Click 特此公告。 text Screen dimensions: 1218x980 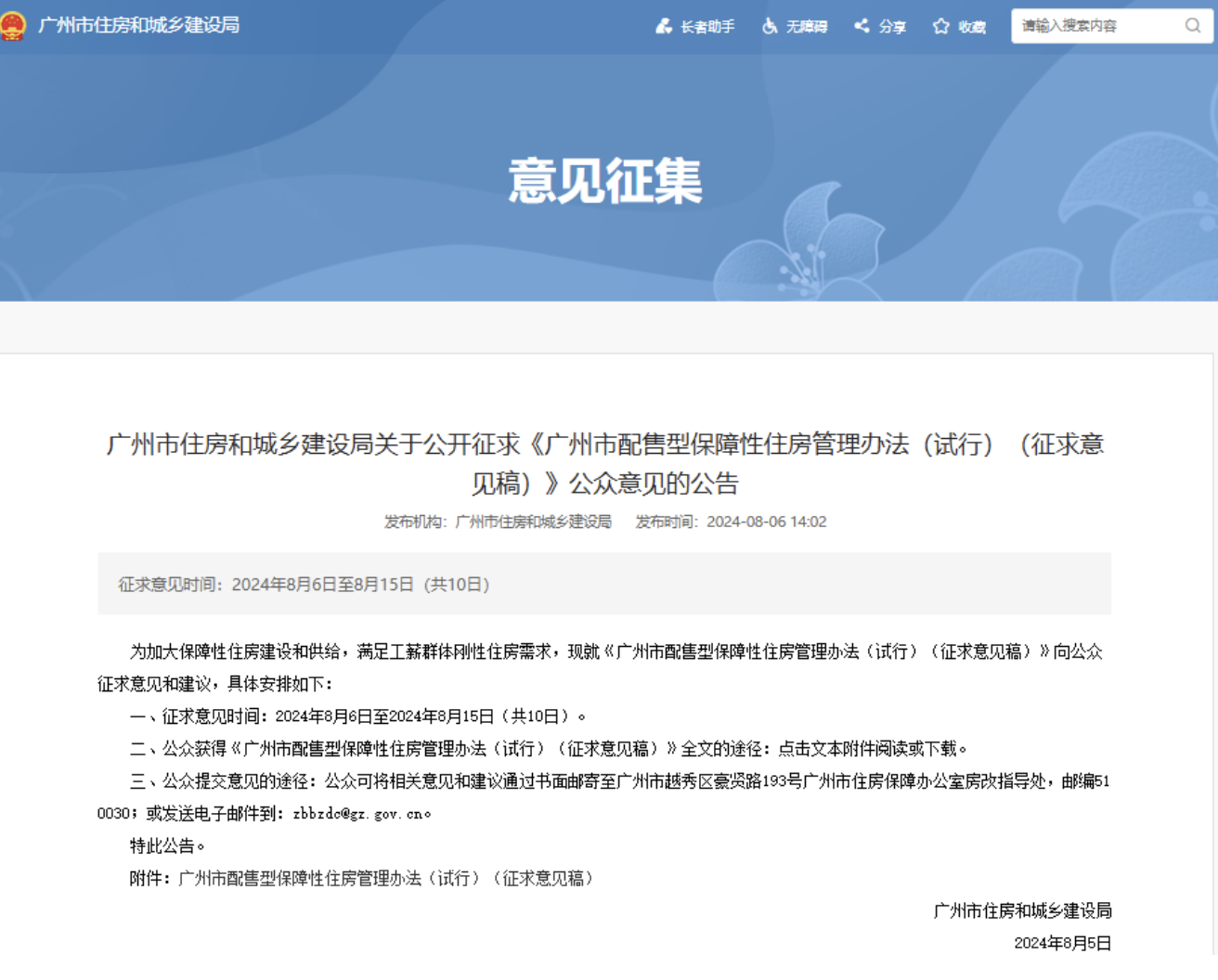(168, 845)
